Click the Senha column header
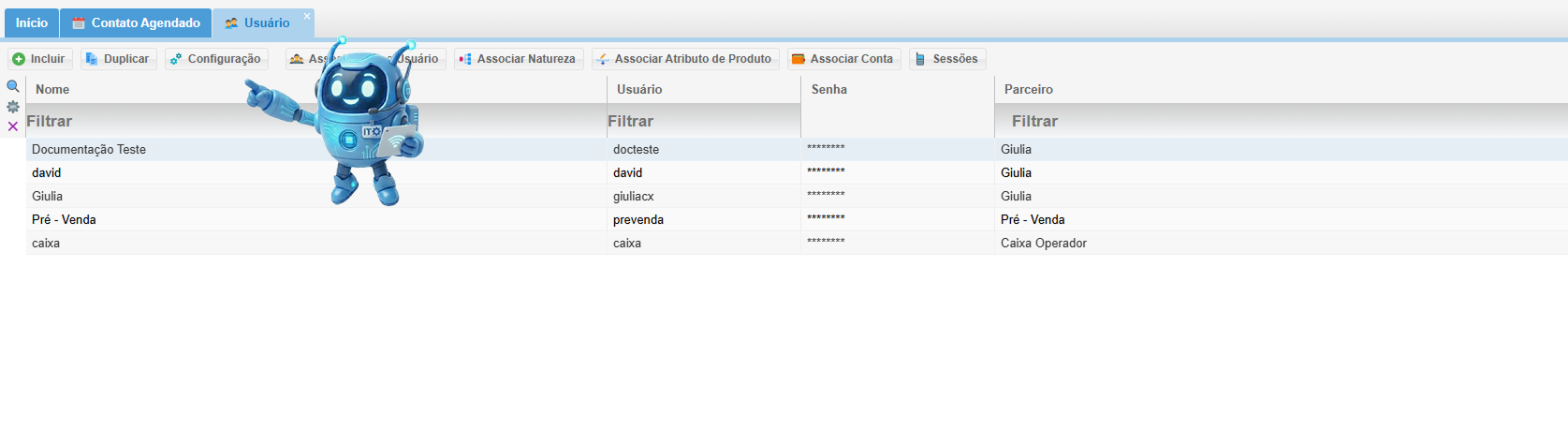 [x=829, y=90]
